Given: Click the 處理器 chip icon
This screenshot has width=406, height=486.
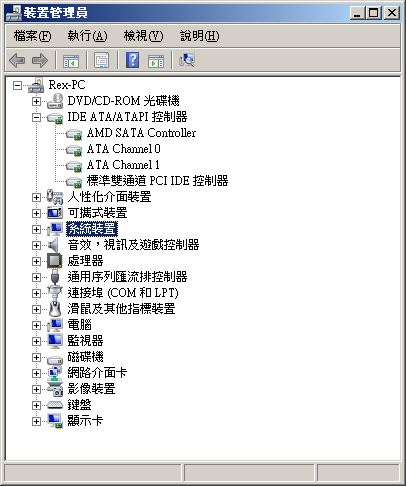Looking at the screenshot, I should (x=55, y=261).
